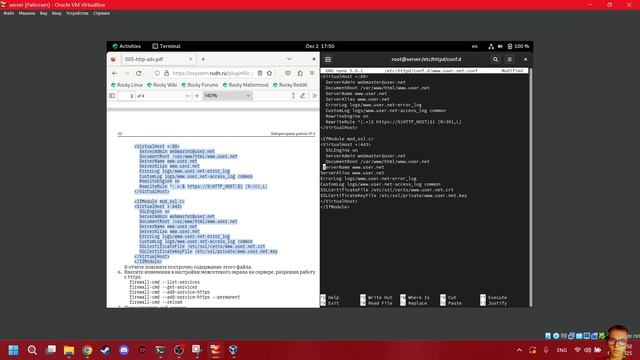Zoom out the PDF with minus button
Screen dimensions: 640x360
tap(187, 96)
